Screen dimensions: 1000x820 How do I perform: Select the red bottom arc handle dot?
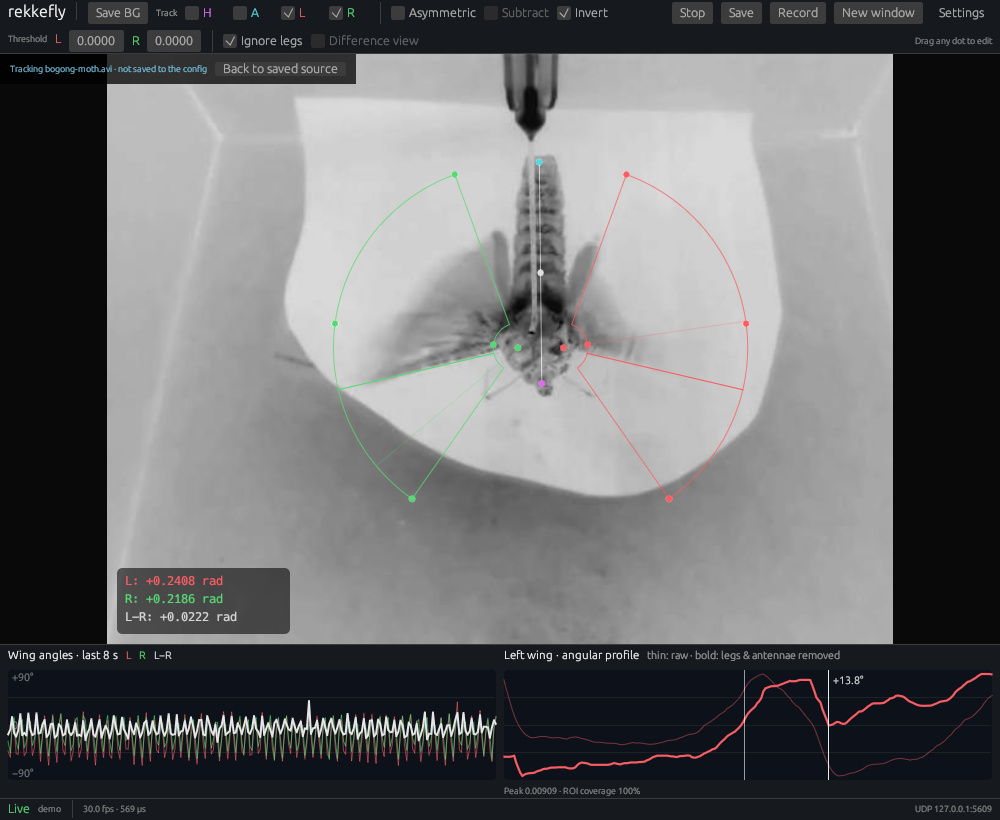[x=669, y=499]
